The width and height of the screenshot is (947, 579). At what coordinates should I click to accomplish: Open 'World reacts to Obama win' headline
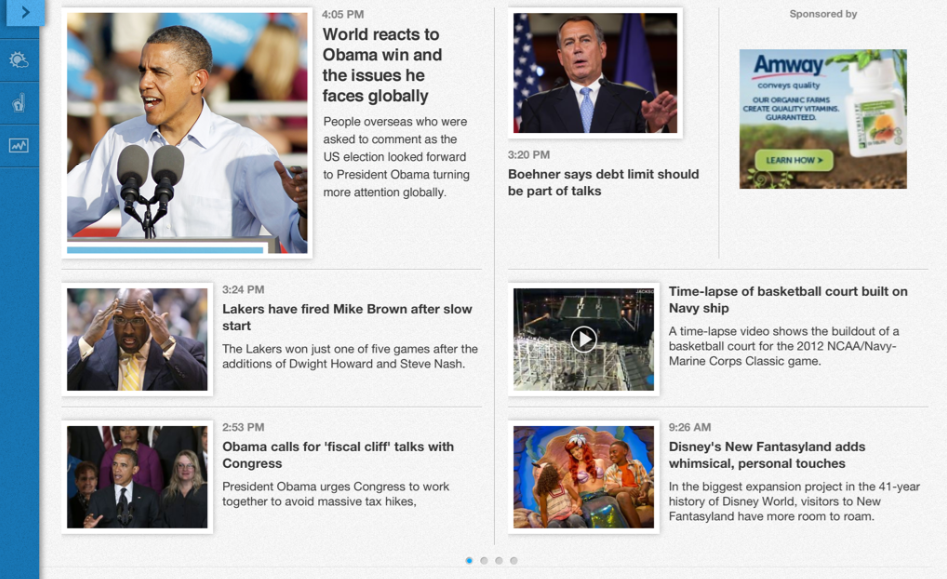pos(381,65)
